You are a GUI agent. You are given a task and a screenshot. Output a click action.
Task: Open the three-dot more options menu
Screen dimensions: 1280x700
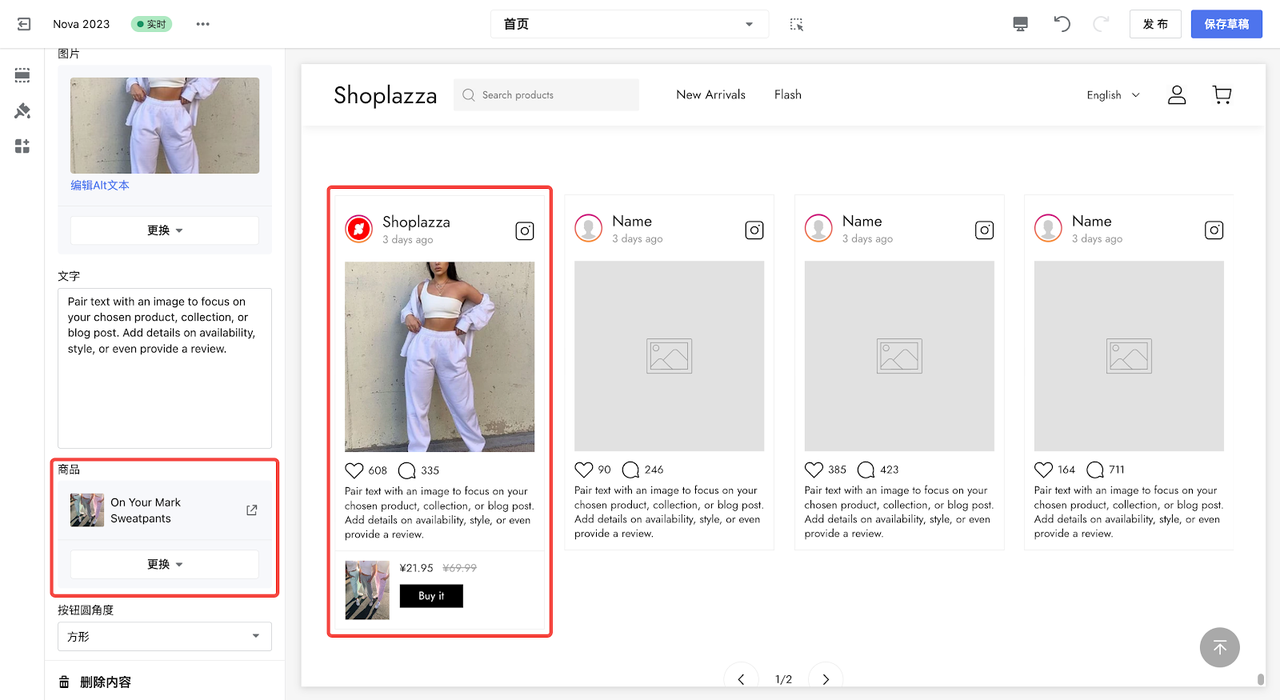click(203, 24)
